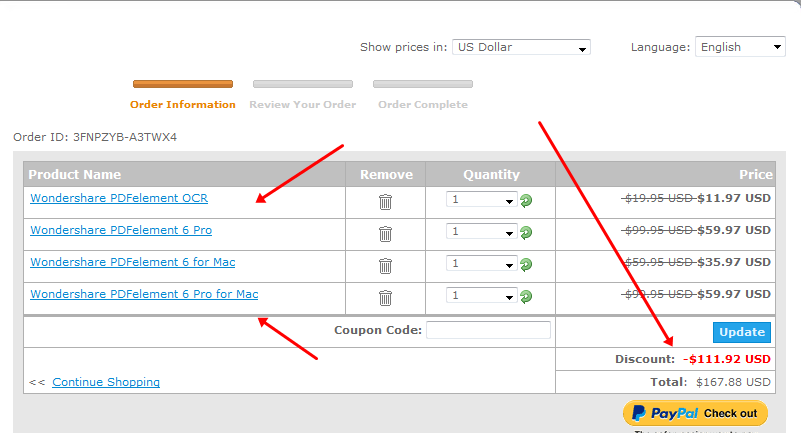Click the Remove column header

(386, 175)
